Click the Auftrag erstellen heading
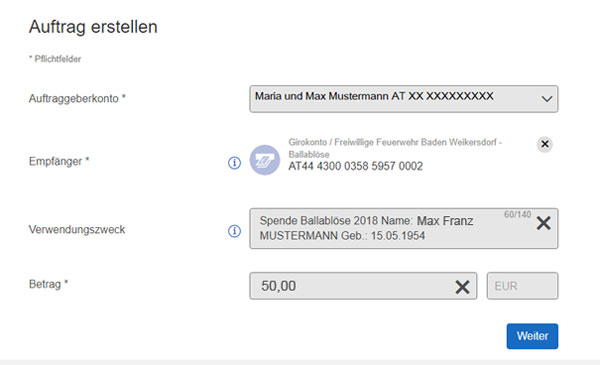The height and width of the screenshot is (365, 600). (93, 27)
